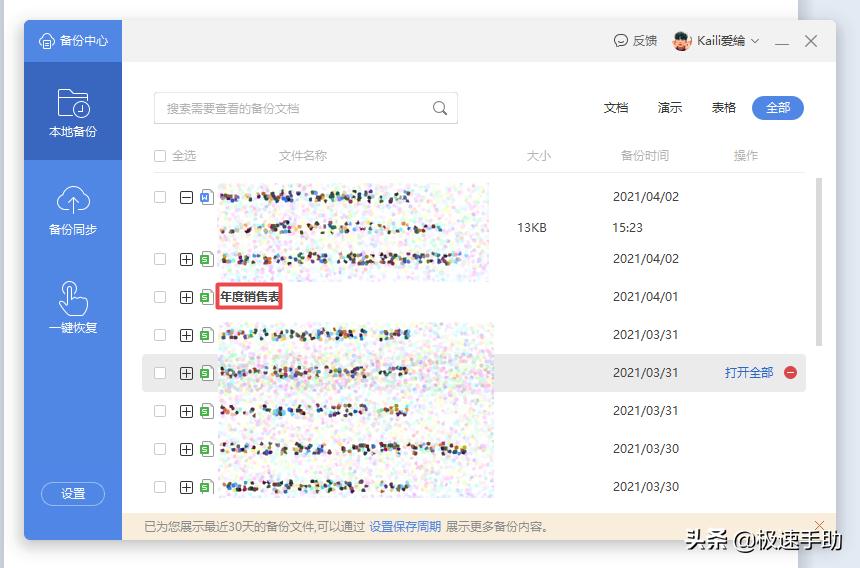Click the 备份时间 column header
860x568 pixels.
645,156
